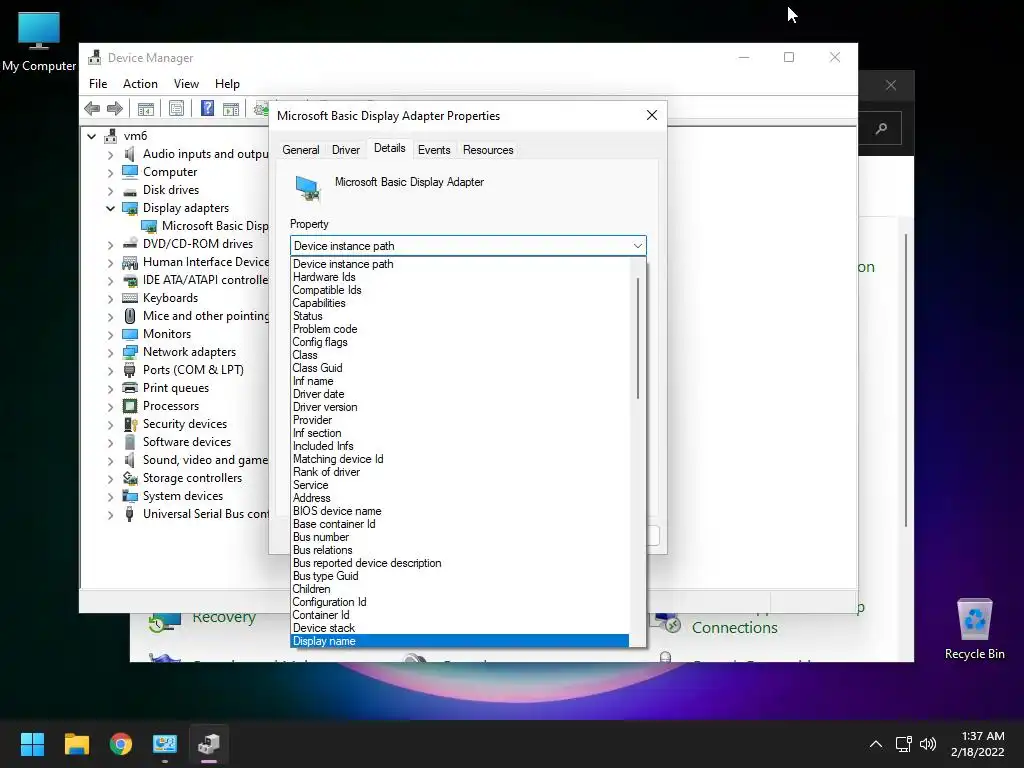Click the Print queues icon
Viewport: 1024px width, 768px height.
point(130,388)
